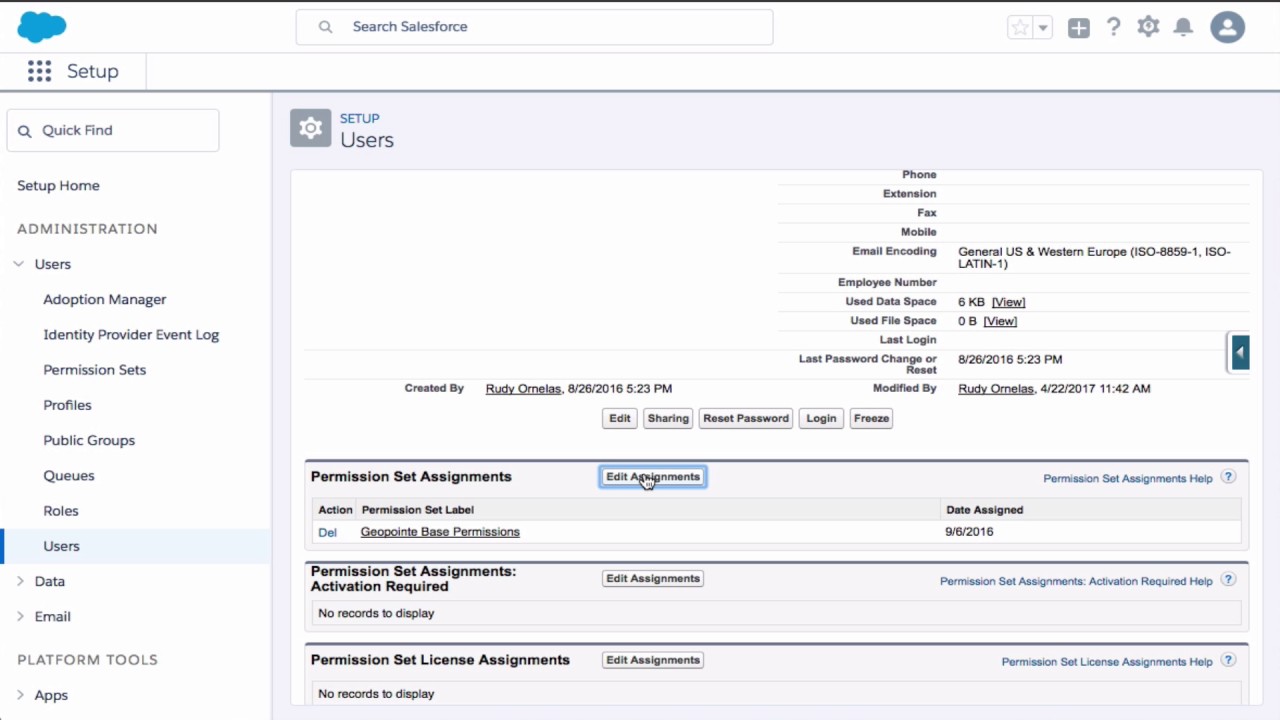Open Public Groups in sidebar

[89, 440]
